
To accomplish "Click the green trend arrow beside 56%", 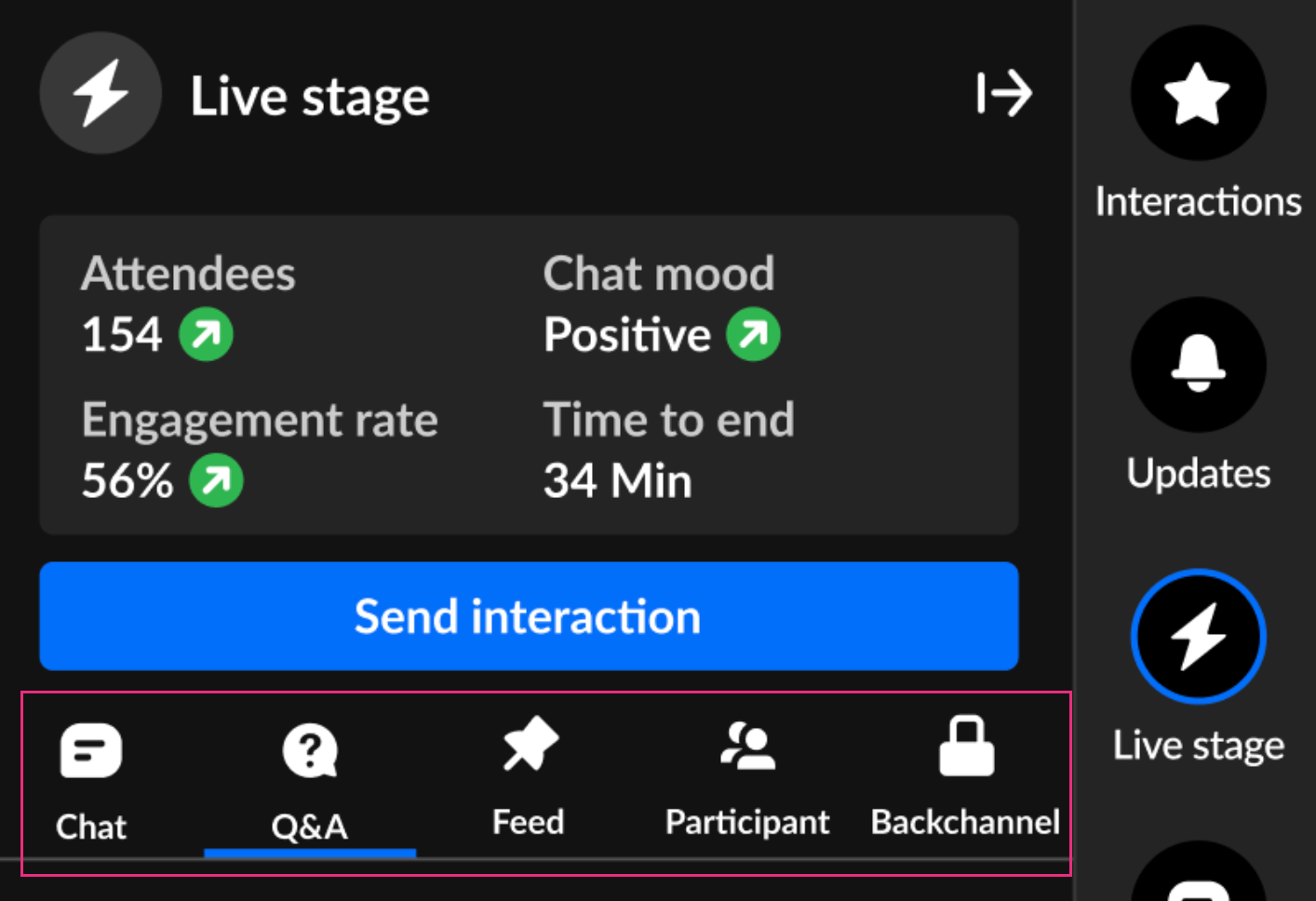I will [216, 481].
